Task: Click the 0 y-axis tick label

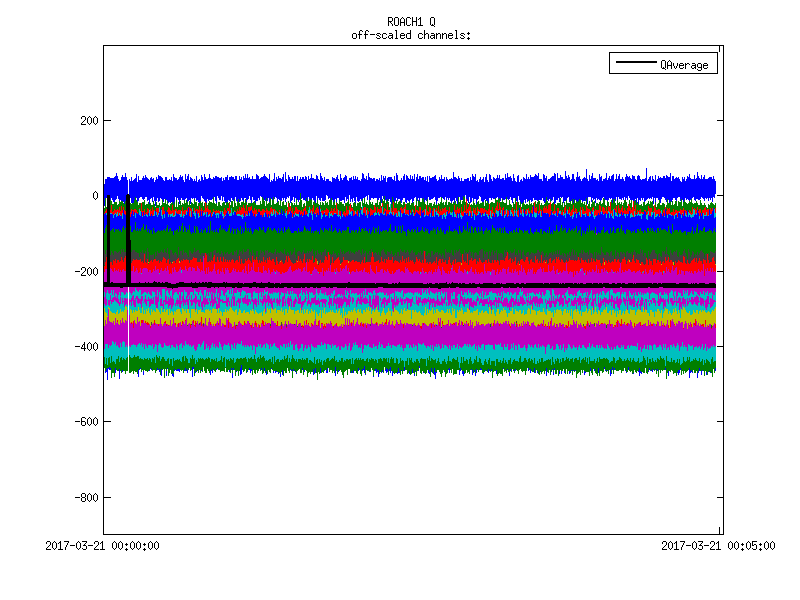Action: [92, 196]
